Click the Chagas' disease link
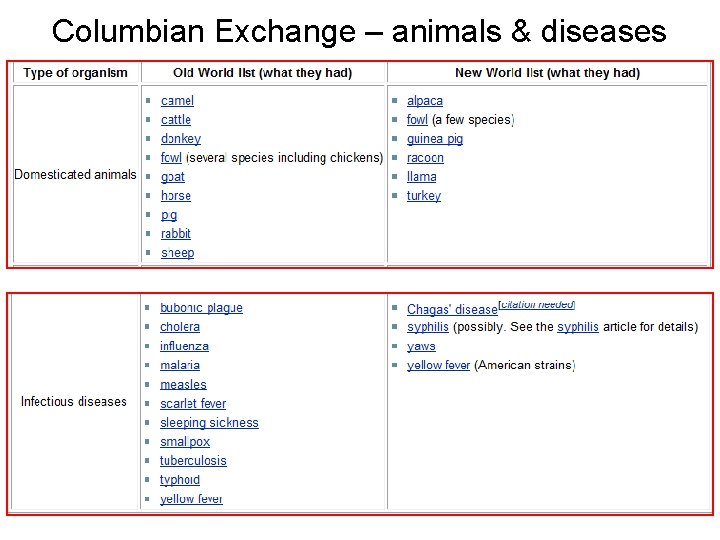 click(452, 309)
